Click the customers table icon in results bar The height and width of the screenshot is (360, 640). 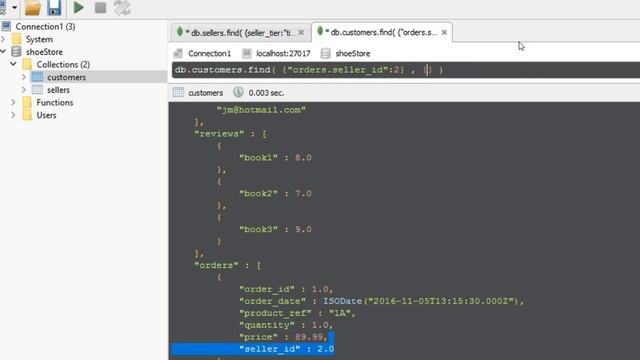[x=178, y=92]
